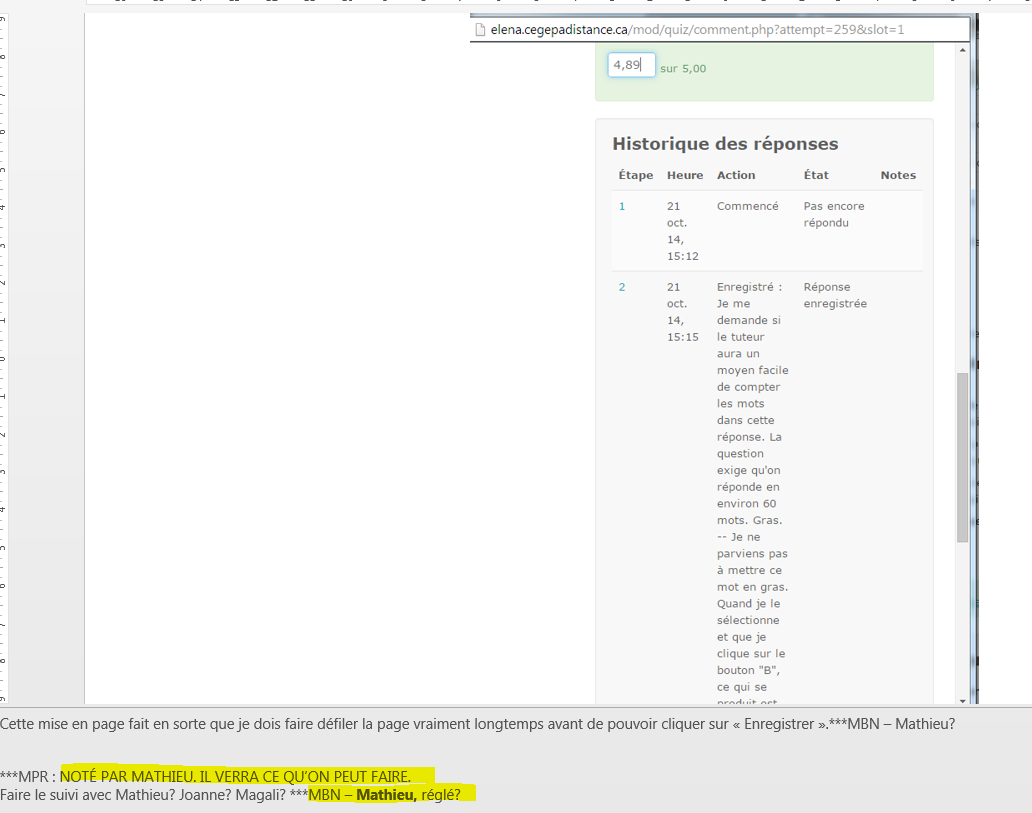Image resolution: width=1032 pixels, height=813 pixels.
Task: Click the Heure column header
Action: [x=685, y=175]
